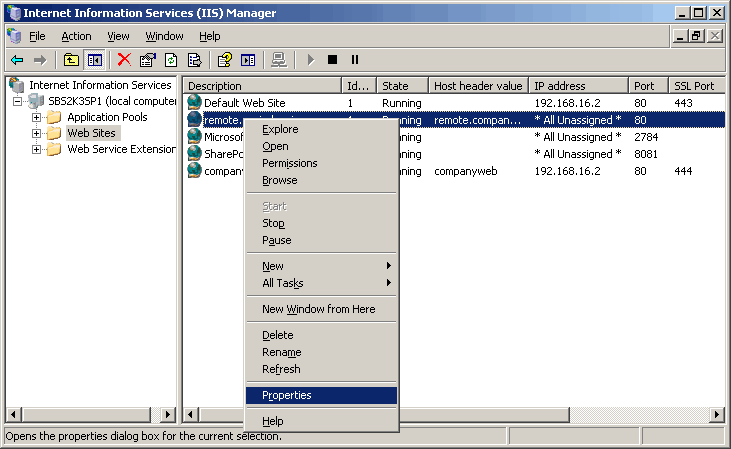731x449 pixels.
Task: Collapse the SBS2K3SP1 local computer node
Action: pyautogui.click(x=17, y=101)
